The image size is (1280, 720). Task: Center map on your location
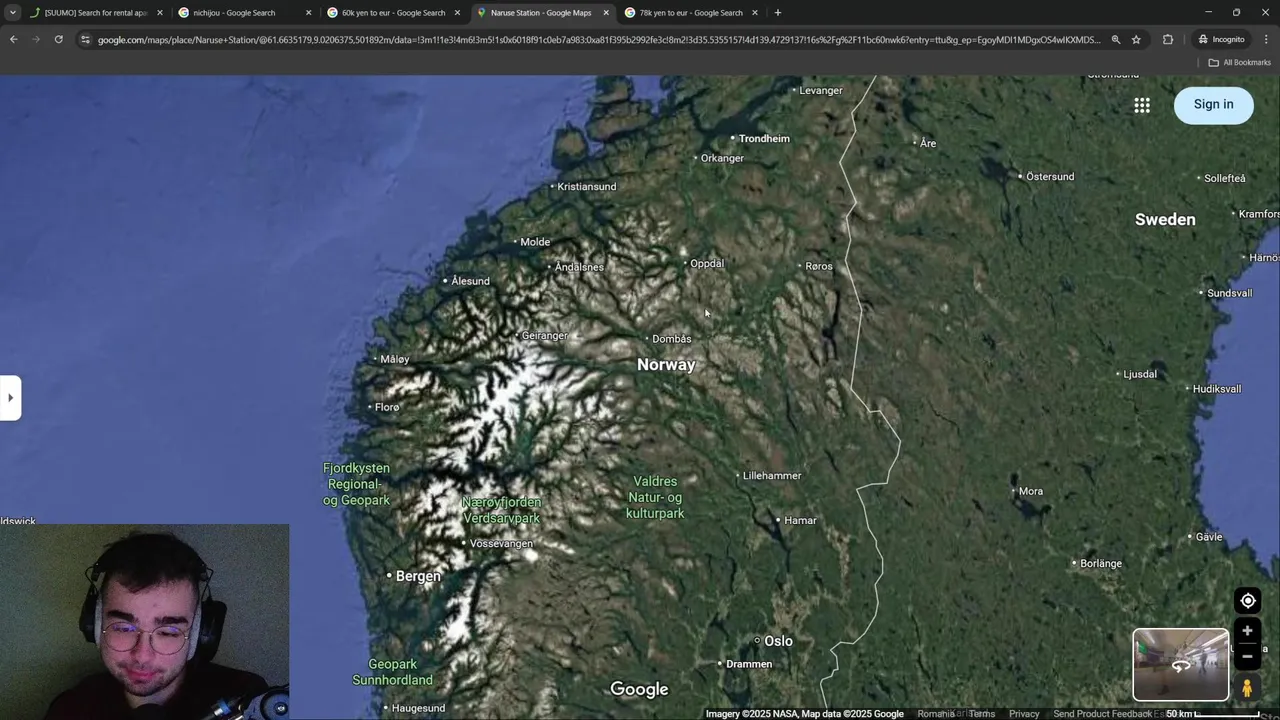coord(1247,601)
